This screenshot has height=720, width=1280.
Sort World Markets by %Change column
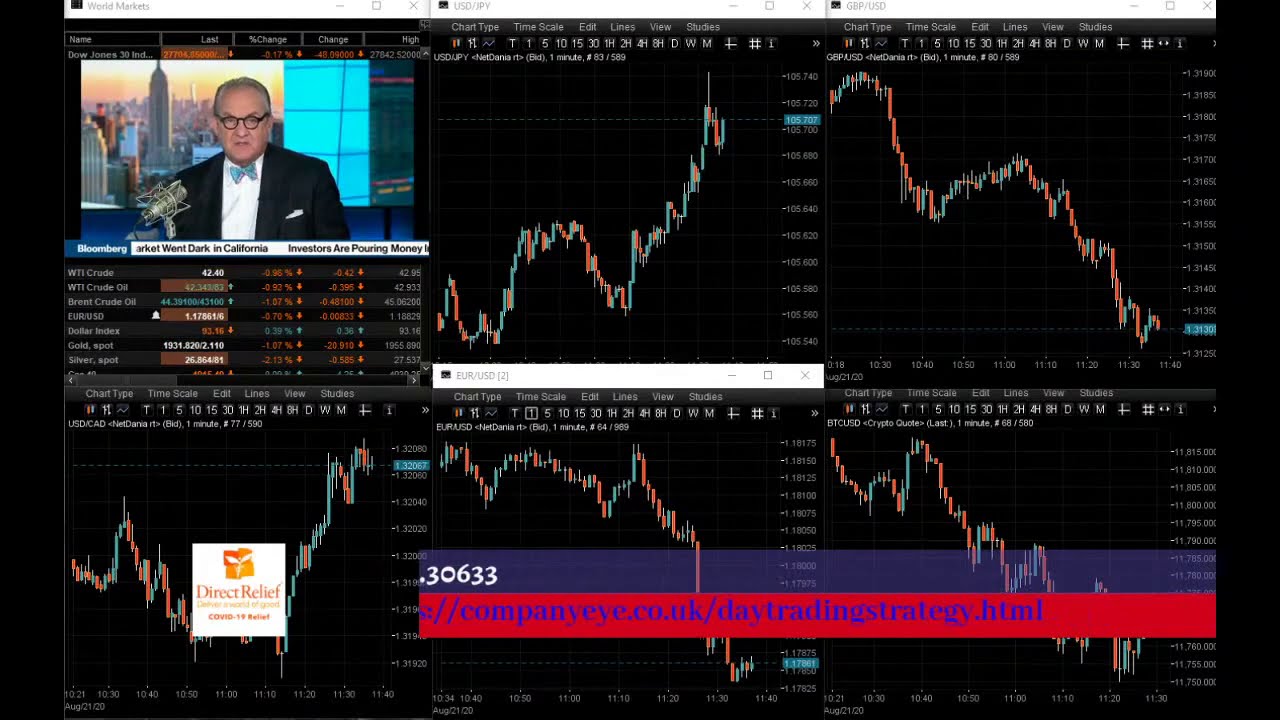(268, 39)
